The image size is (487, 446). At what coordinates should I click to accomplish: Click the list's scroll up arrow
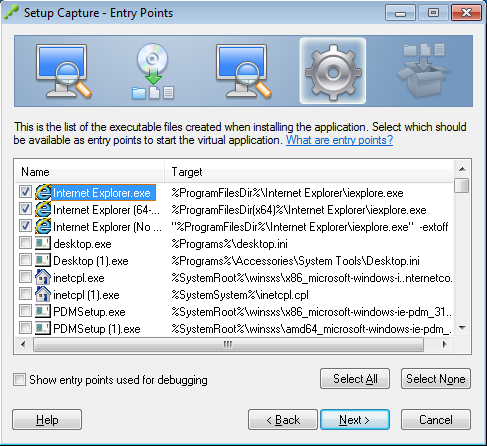(x=462, y=169)
